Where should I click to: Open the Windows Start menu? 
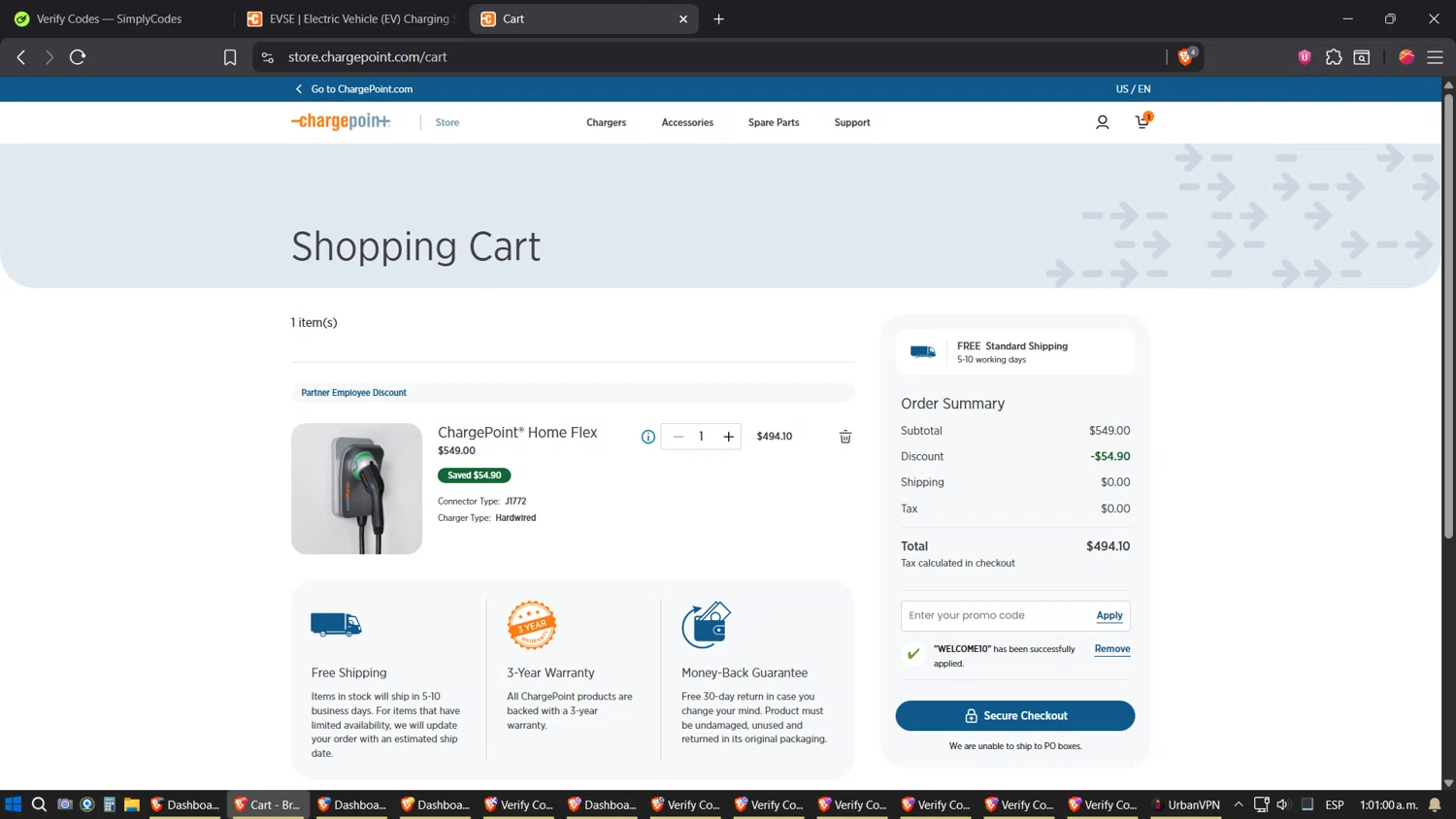click(13, 804)
